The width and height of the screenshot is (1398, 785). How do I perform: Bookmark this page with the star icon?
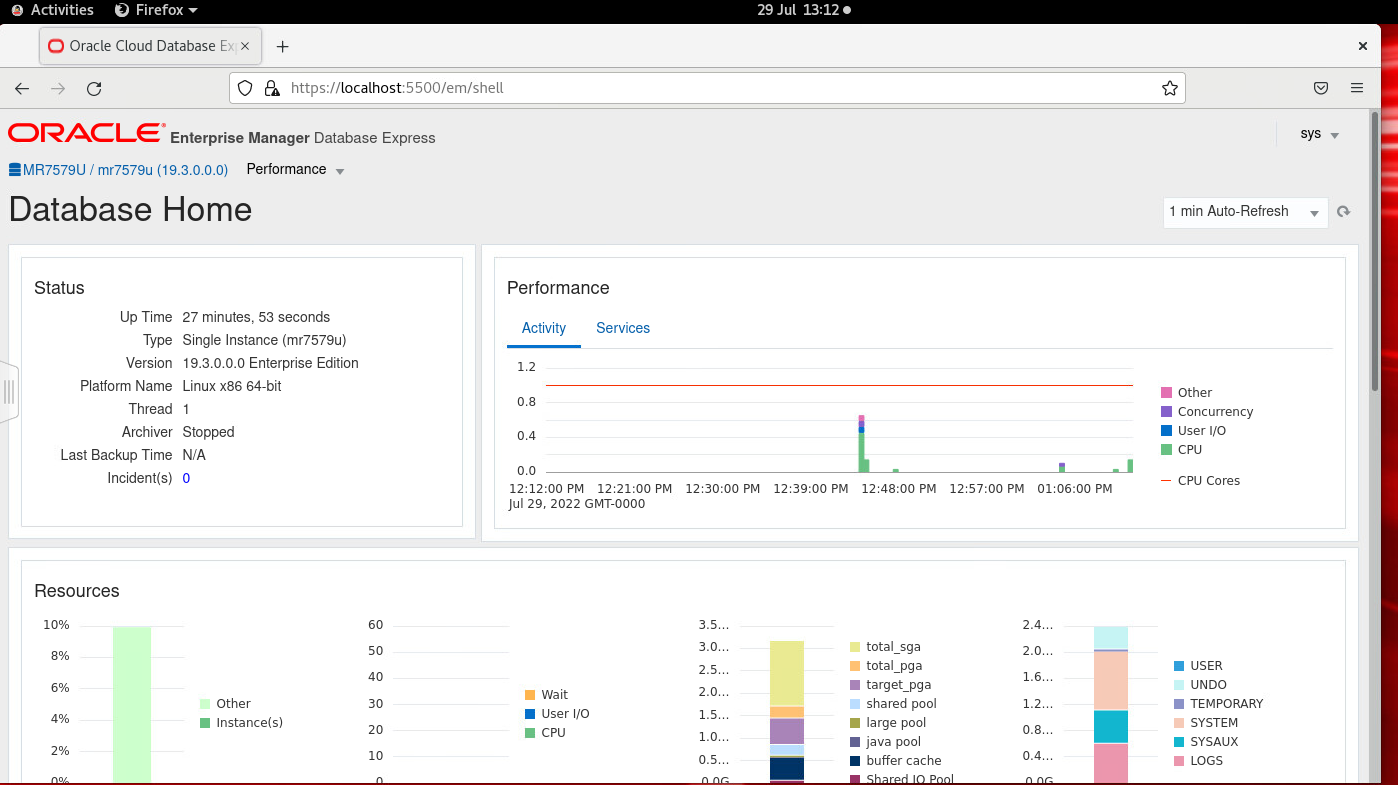pos(1169,88)
